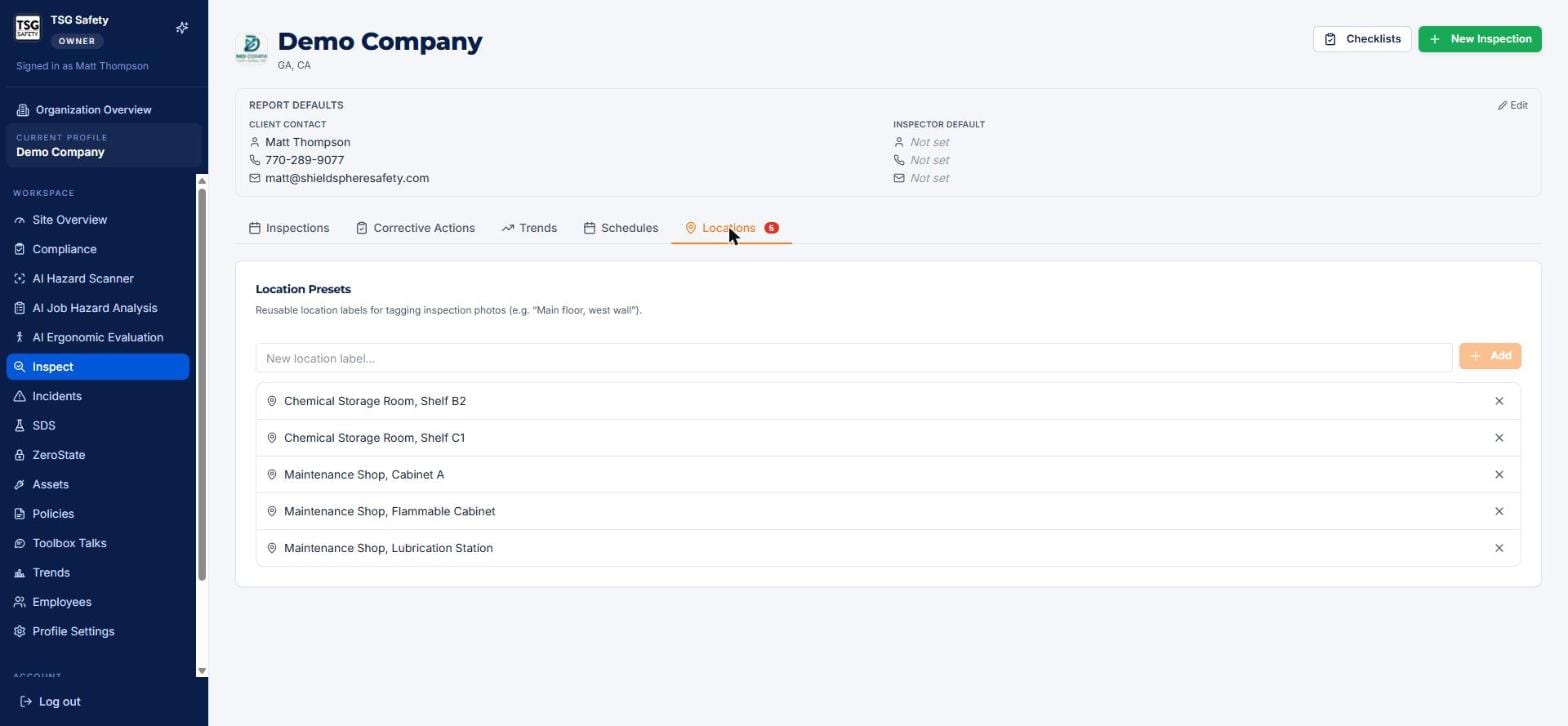This screenshot has height=726, width=1568.
Task: Click the New Inspection button
Action: (1479, 39)
